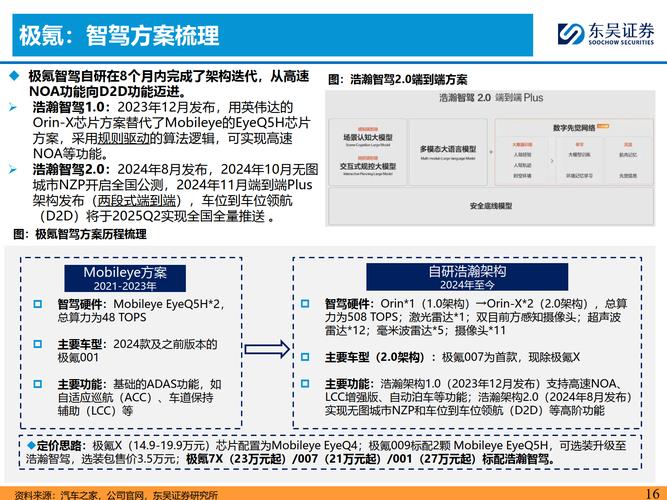Click the arrow bullet before 浩瀚智驾1.0

pyautogui.click(x=13, y=107)
